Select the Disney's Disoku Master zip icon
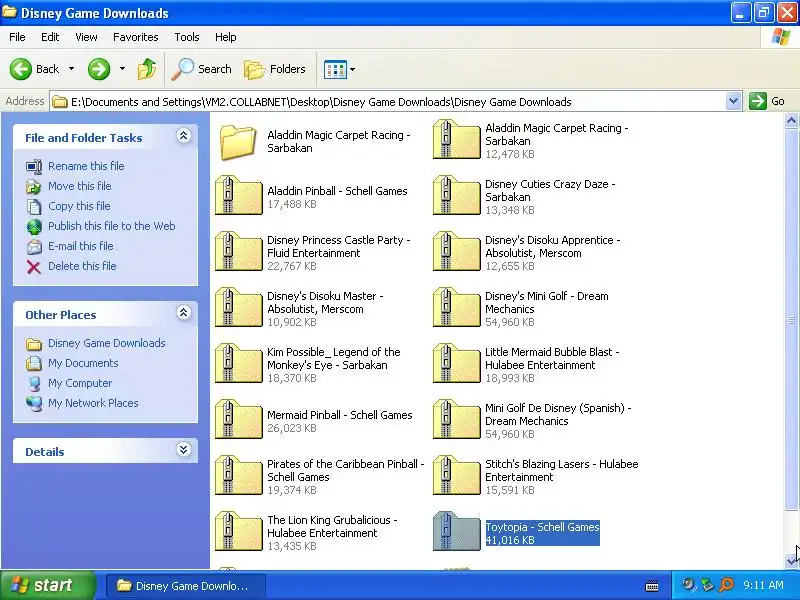This screenshot has width=800, height=600. coord(238,308)
